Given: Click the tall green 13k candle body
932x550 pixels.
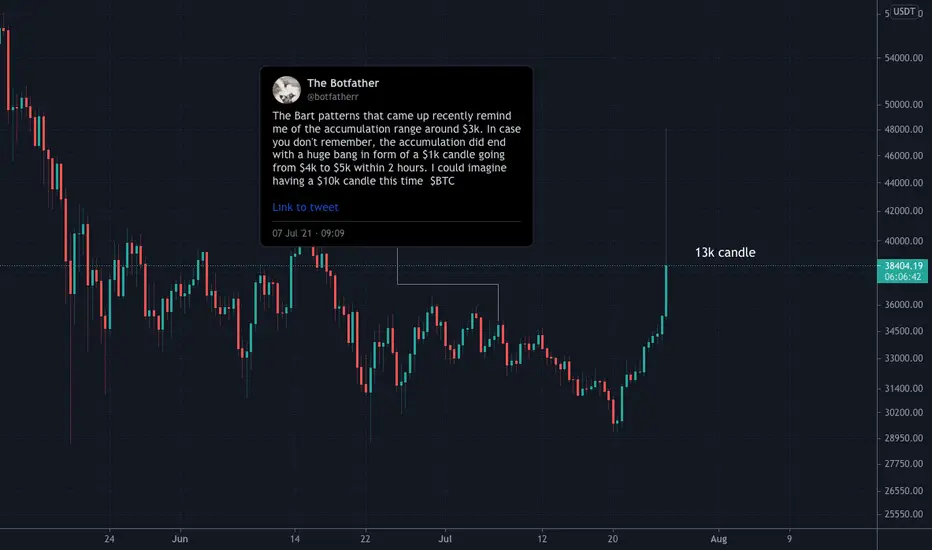Looking at the screenshot, I should [666, 291].
